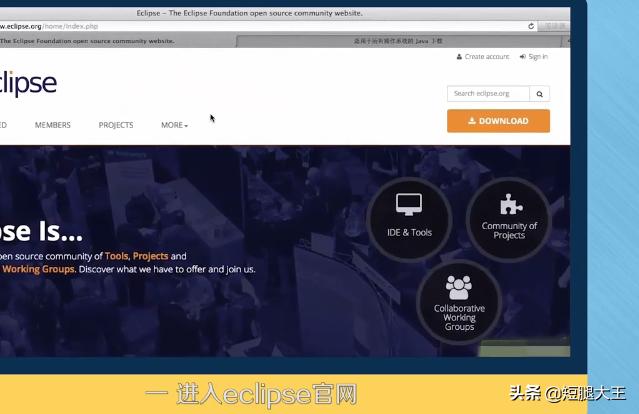Screen dimensions: 639x414
Task: Click the Search eclipse.org input field
Action: tap(488, 94)
